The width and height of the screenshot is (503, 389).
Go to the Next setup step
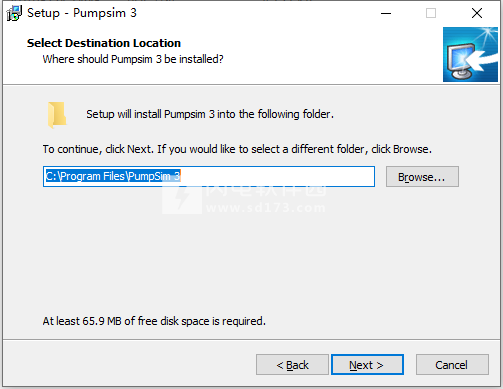click(367, 365)
